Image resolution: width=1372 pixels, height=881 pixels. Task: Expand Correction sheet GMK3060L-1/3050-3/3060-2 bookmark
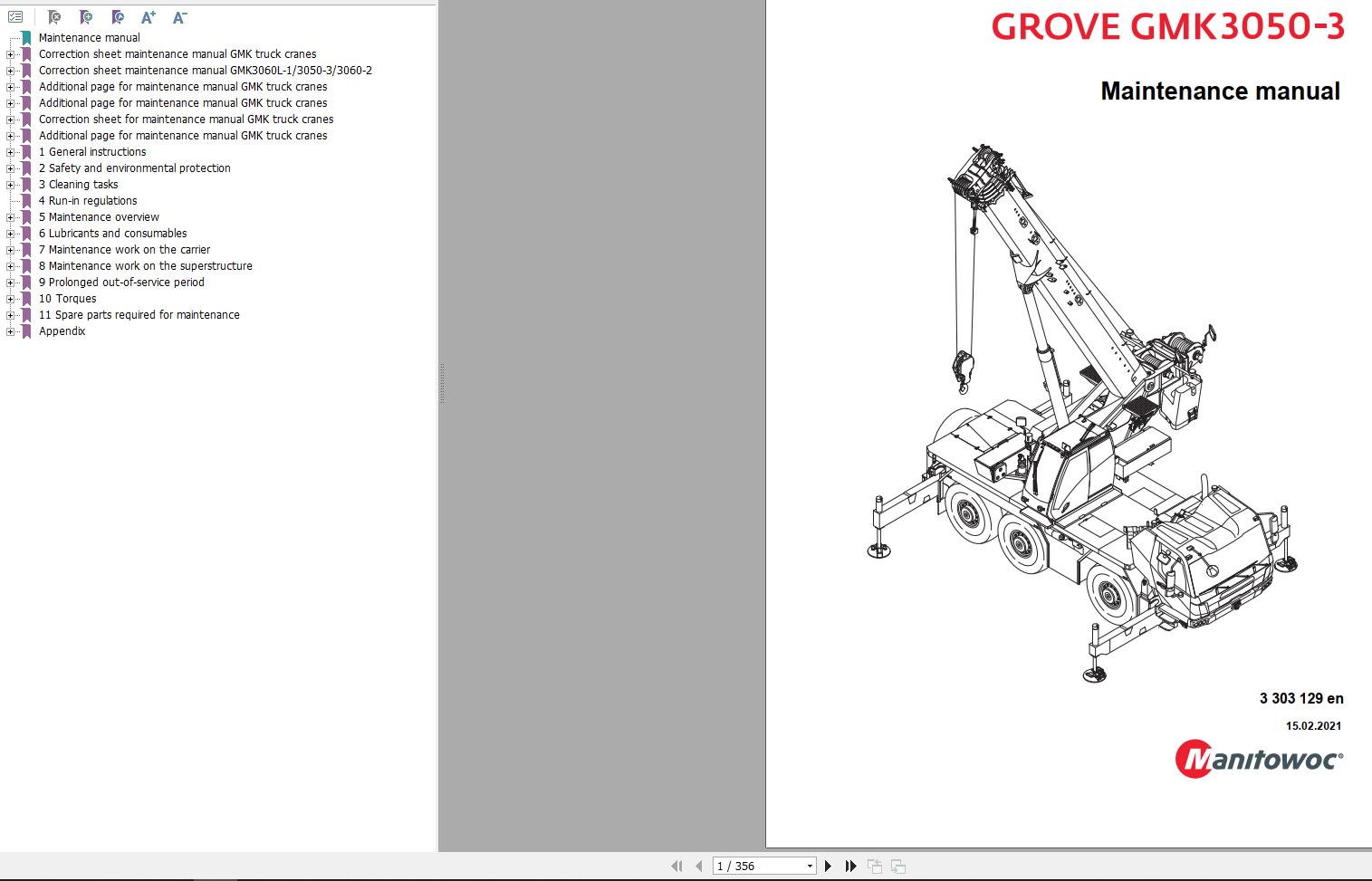[10, 71]
